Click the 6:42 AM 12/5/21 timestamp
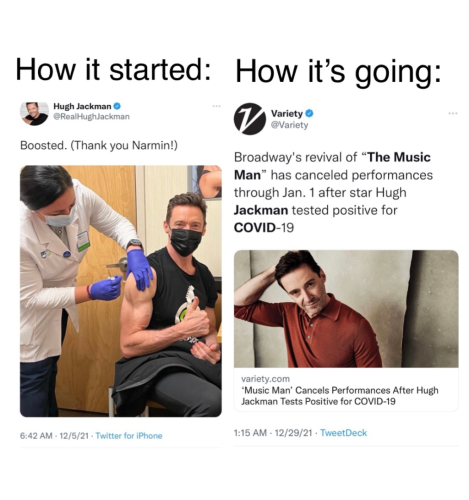469x500 pixels. (54, 436)
